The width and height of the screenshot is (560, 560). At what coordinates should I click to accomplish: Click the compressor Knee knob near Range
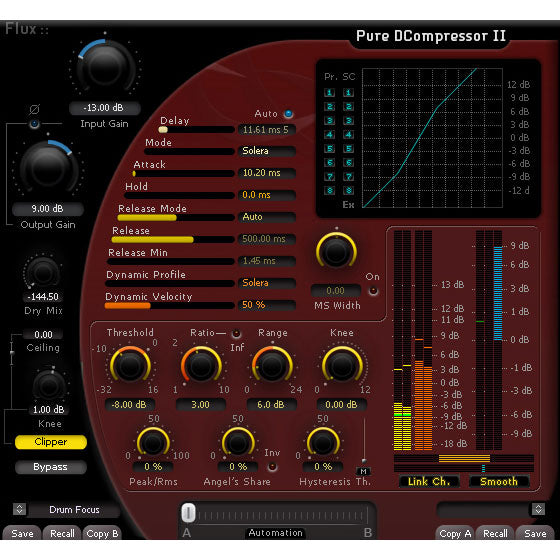(342, 366)
